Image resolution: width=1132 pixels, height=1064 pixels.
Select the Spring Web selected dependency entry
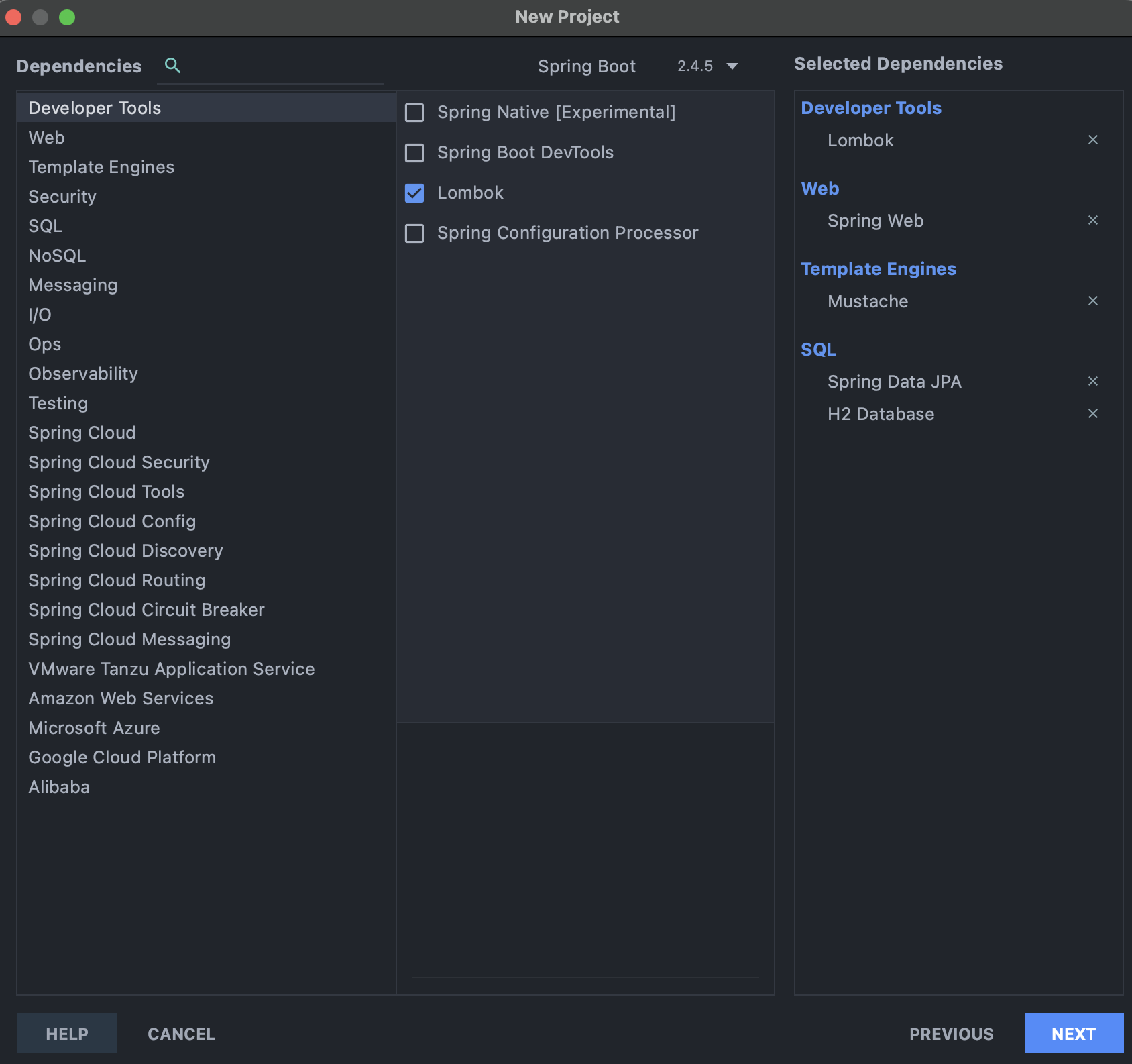click(875, 221)
